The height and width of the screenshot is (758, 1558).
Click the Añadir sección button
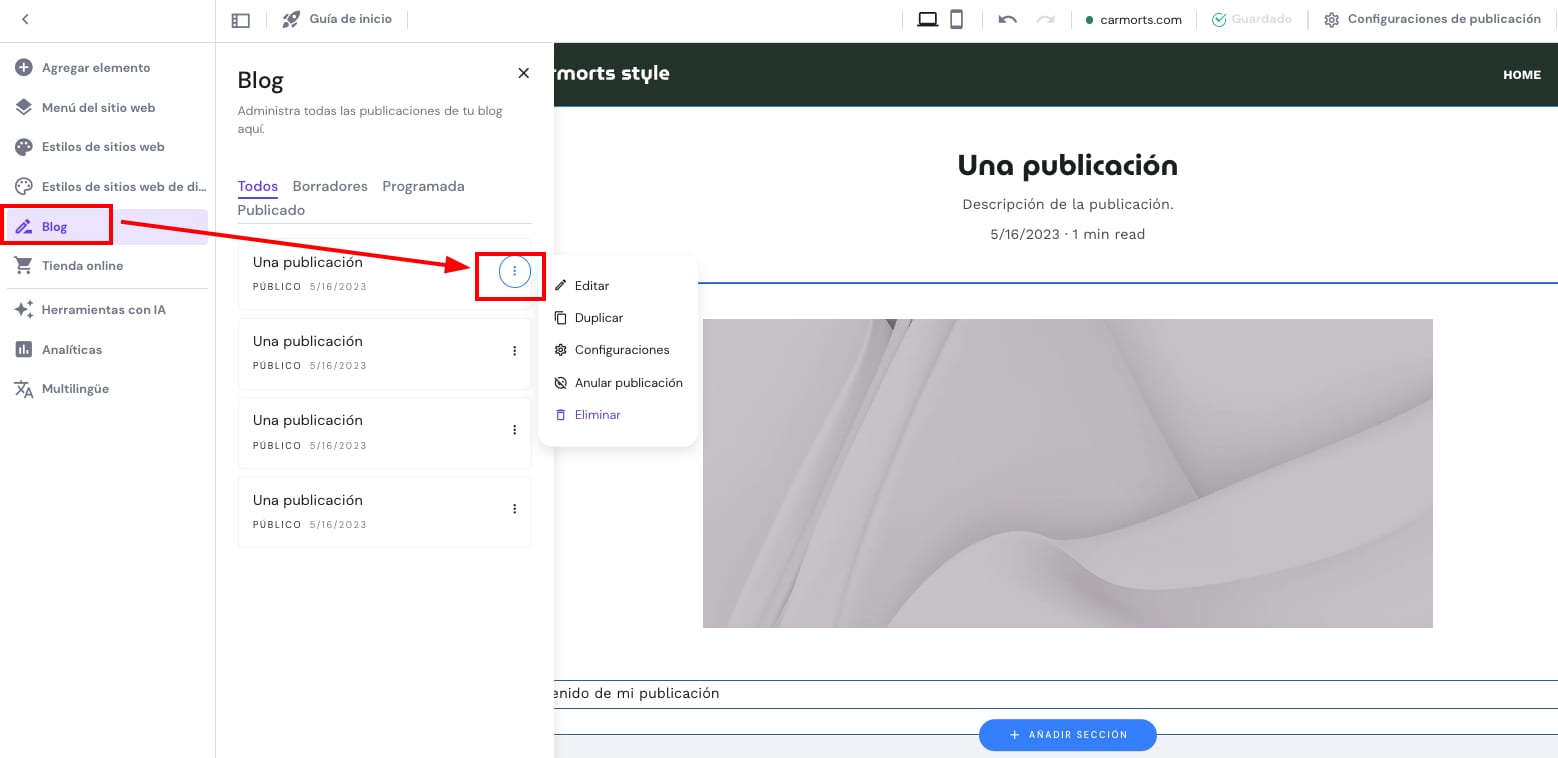[1067, 735]
